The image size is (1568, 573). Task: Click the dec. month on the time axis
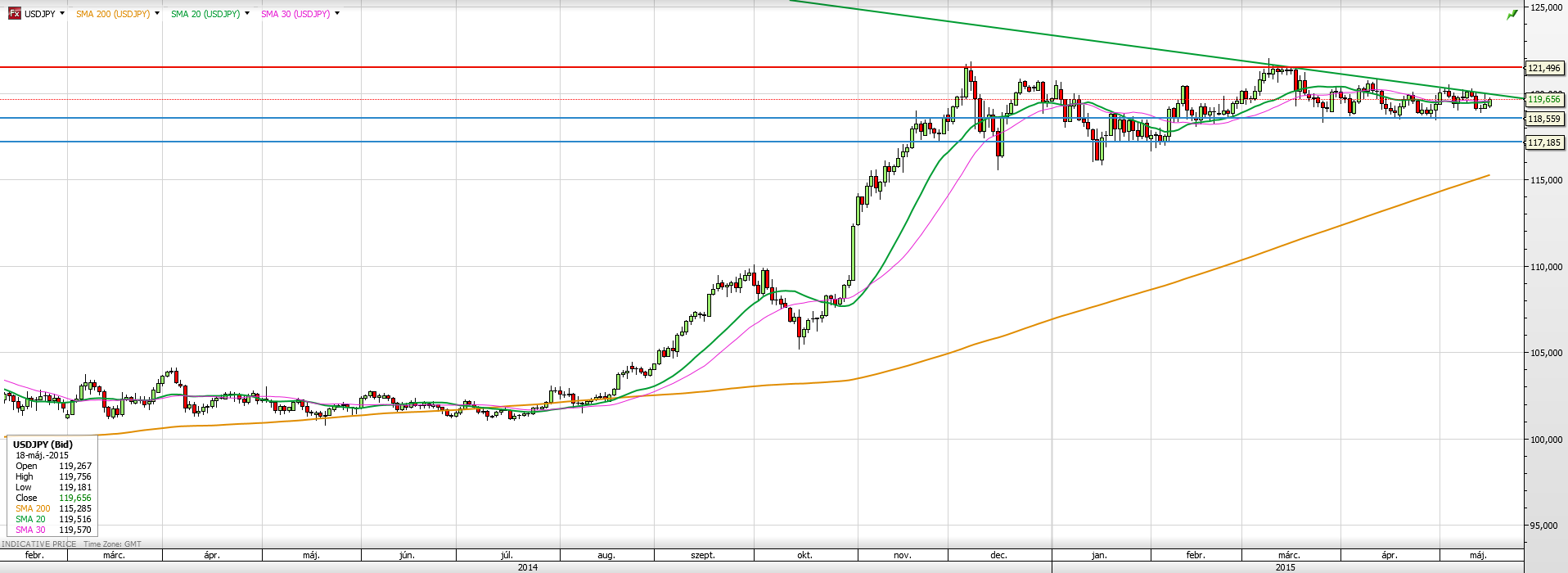(x=998, y=555)
